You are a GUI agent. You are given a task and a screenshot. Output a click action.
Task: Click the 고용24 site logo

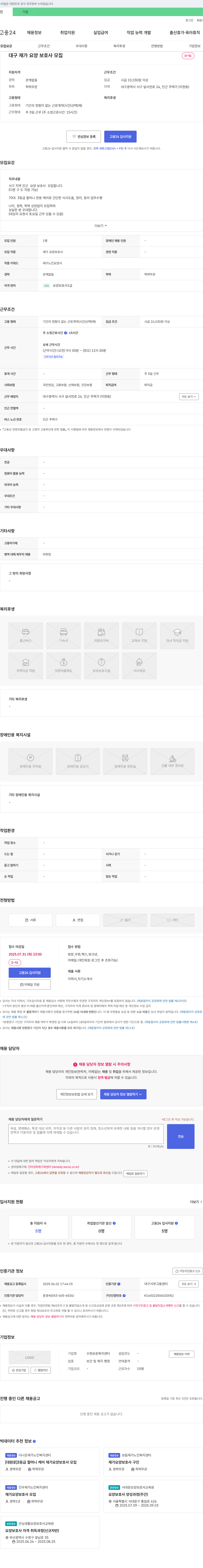[x=8, y=33]
